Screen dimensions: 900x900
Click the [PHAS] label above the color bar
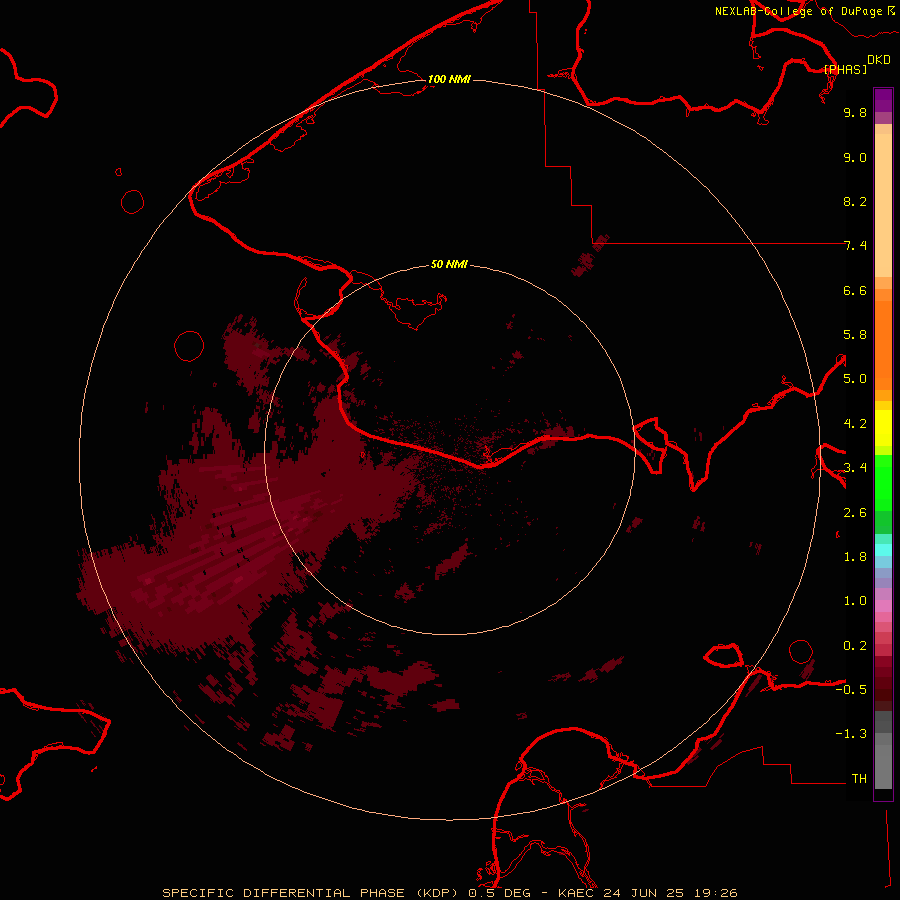[845, 69]
